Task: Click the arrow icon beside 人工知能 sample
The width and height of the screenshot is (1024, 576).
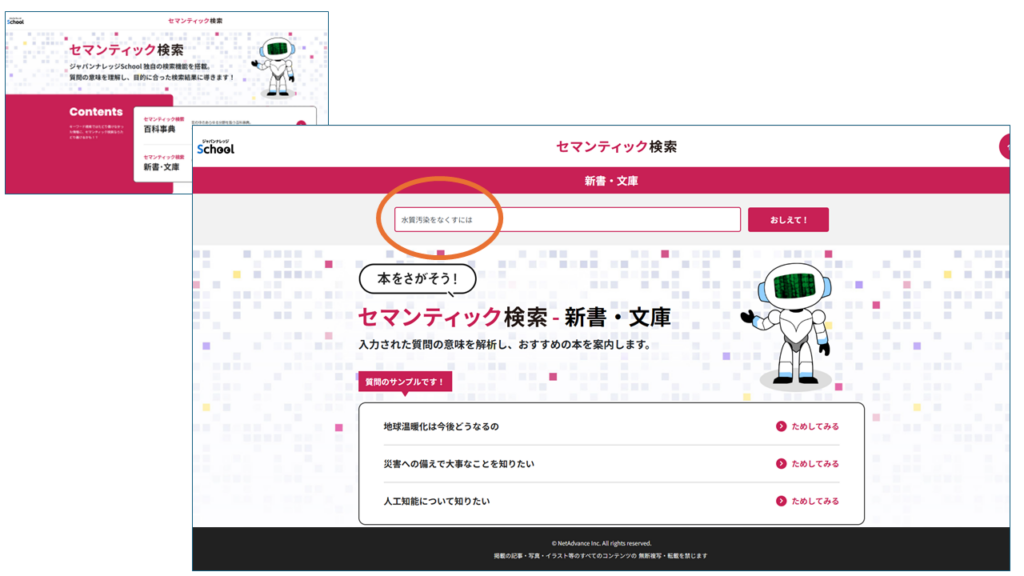Action: click(x=781, y=501)
